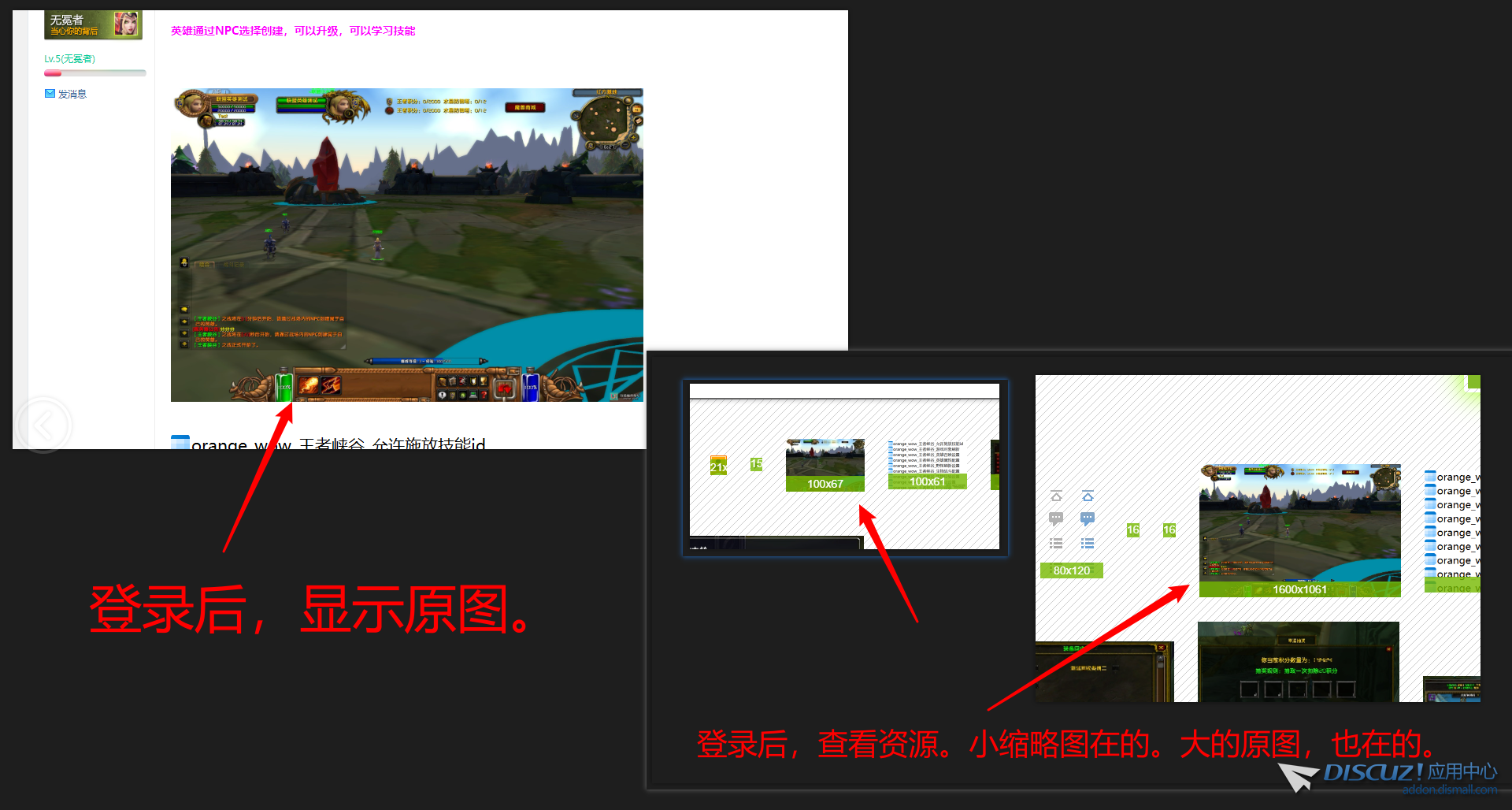Click the 1600x1061 size label
Screen dimensions: 1512x810
pos(1299,589)
